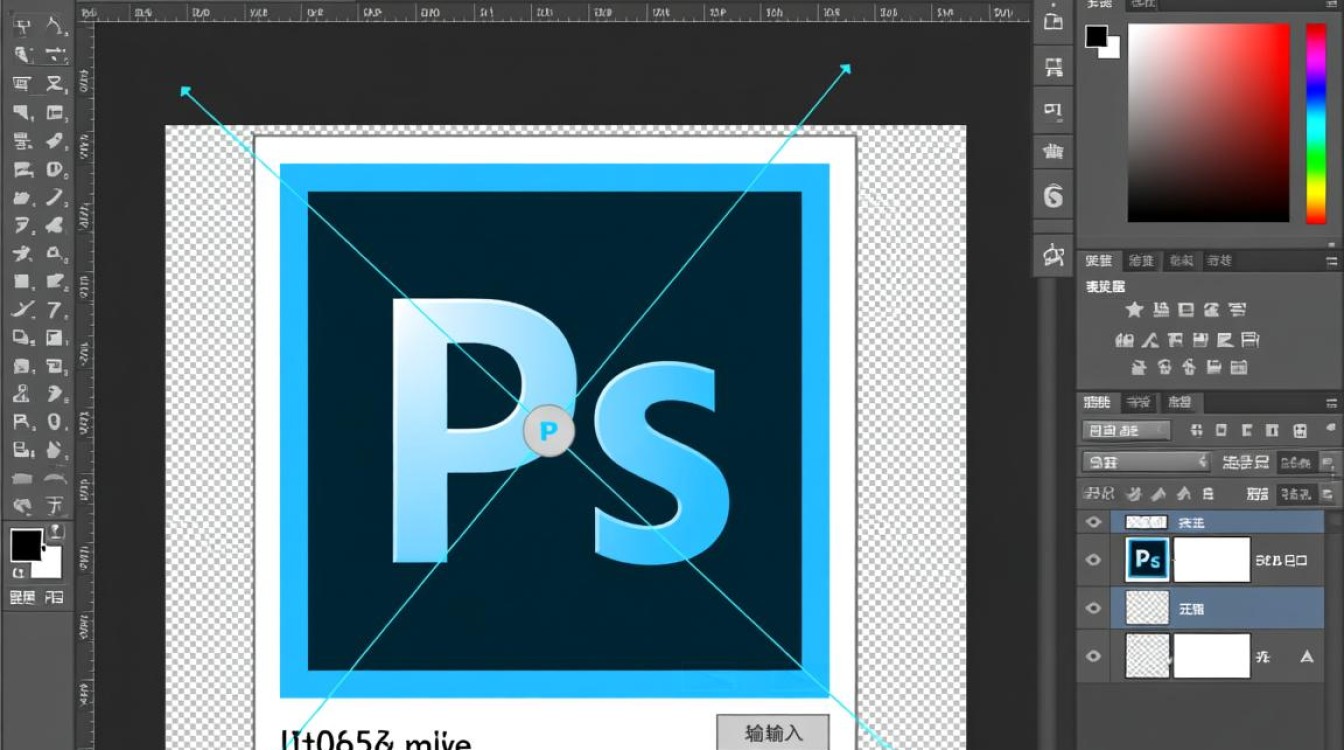Click the bottom icon in the collapsed panel strip

[x=1053, y=256]
